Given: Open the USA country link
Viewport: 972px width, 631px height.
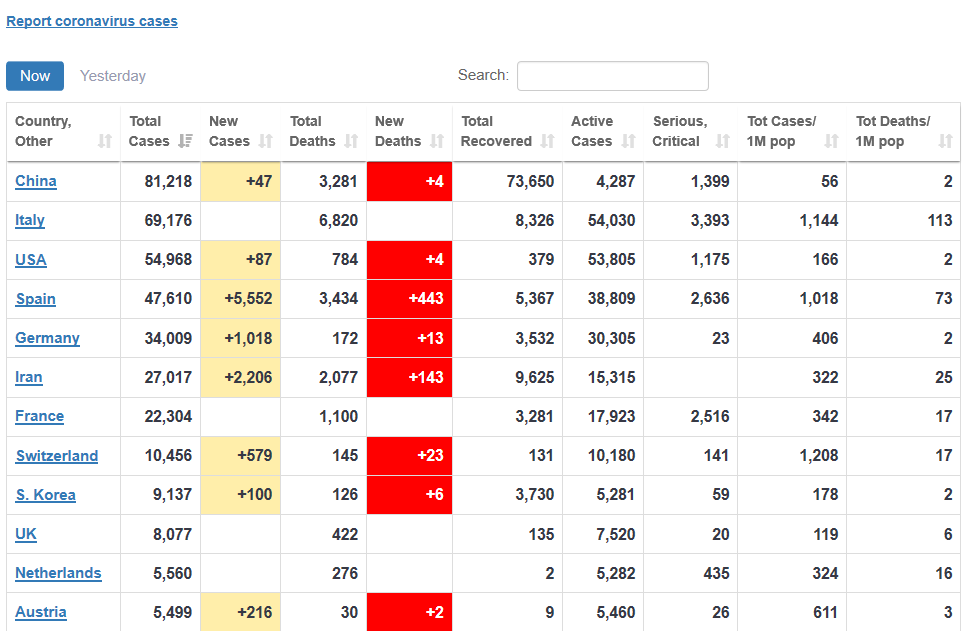Looking at the screenshot, I should click(x=31, y=259).
